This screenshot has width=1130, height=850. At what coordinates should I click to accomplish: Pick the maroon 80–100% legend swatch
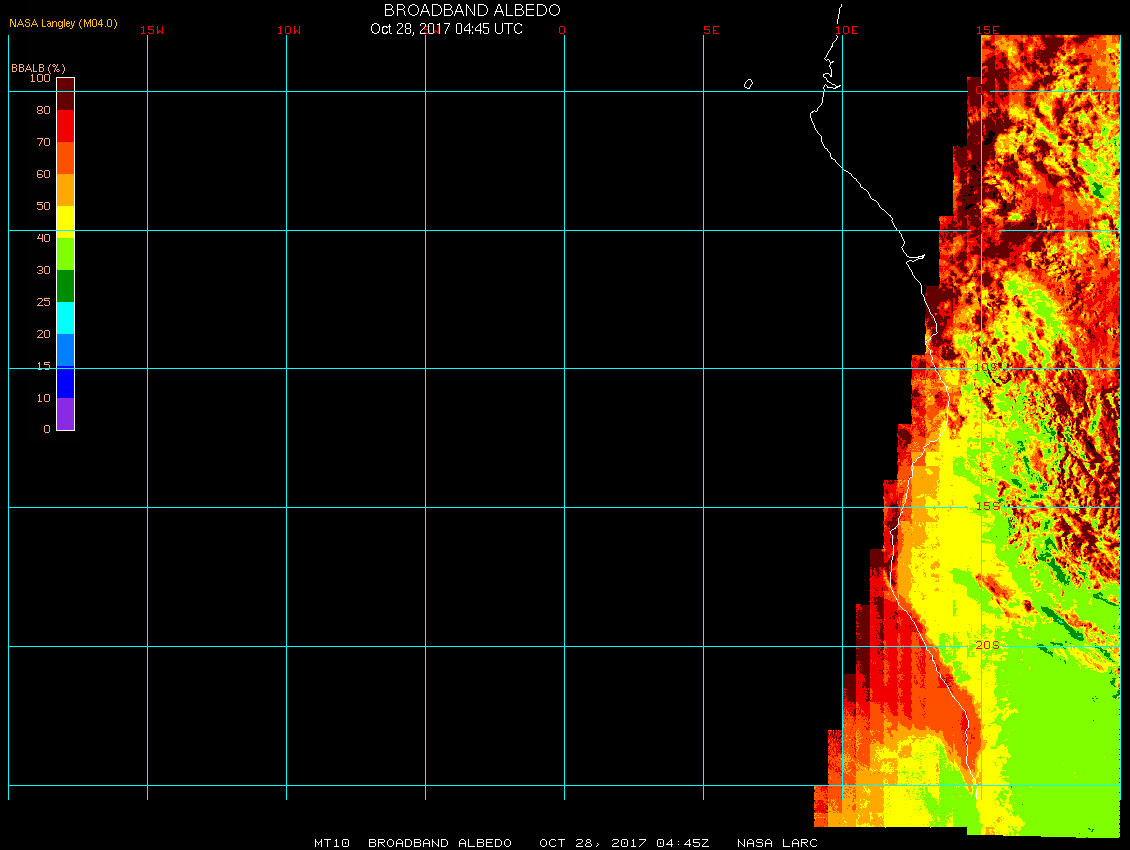tap(65, 93)
